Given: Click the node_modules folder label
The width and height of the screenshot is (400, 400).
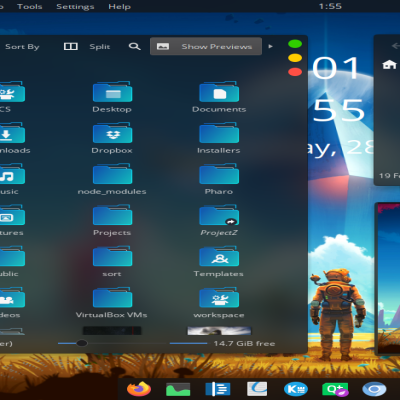Looking at the screenshot, I should pos(112,192).
